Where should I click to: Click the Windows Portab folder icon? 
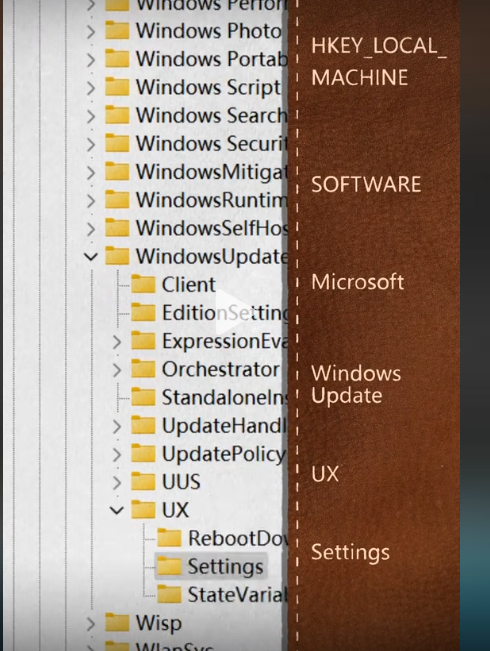(117, 59)
